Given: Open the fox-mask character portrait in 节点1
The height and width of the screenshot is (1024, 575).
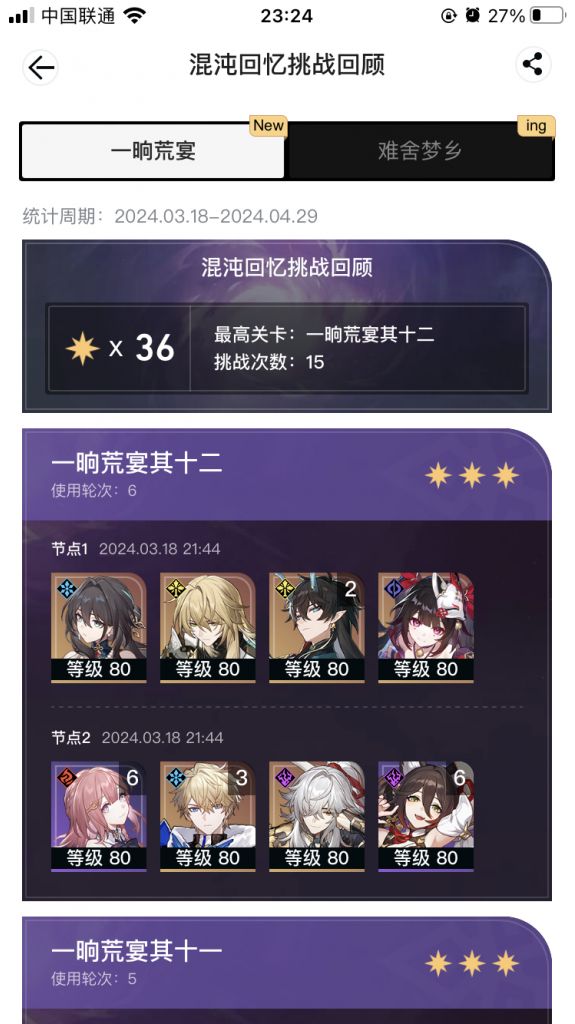Looking at the screenshot, I should (x=426, y=628).
